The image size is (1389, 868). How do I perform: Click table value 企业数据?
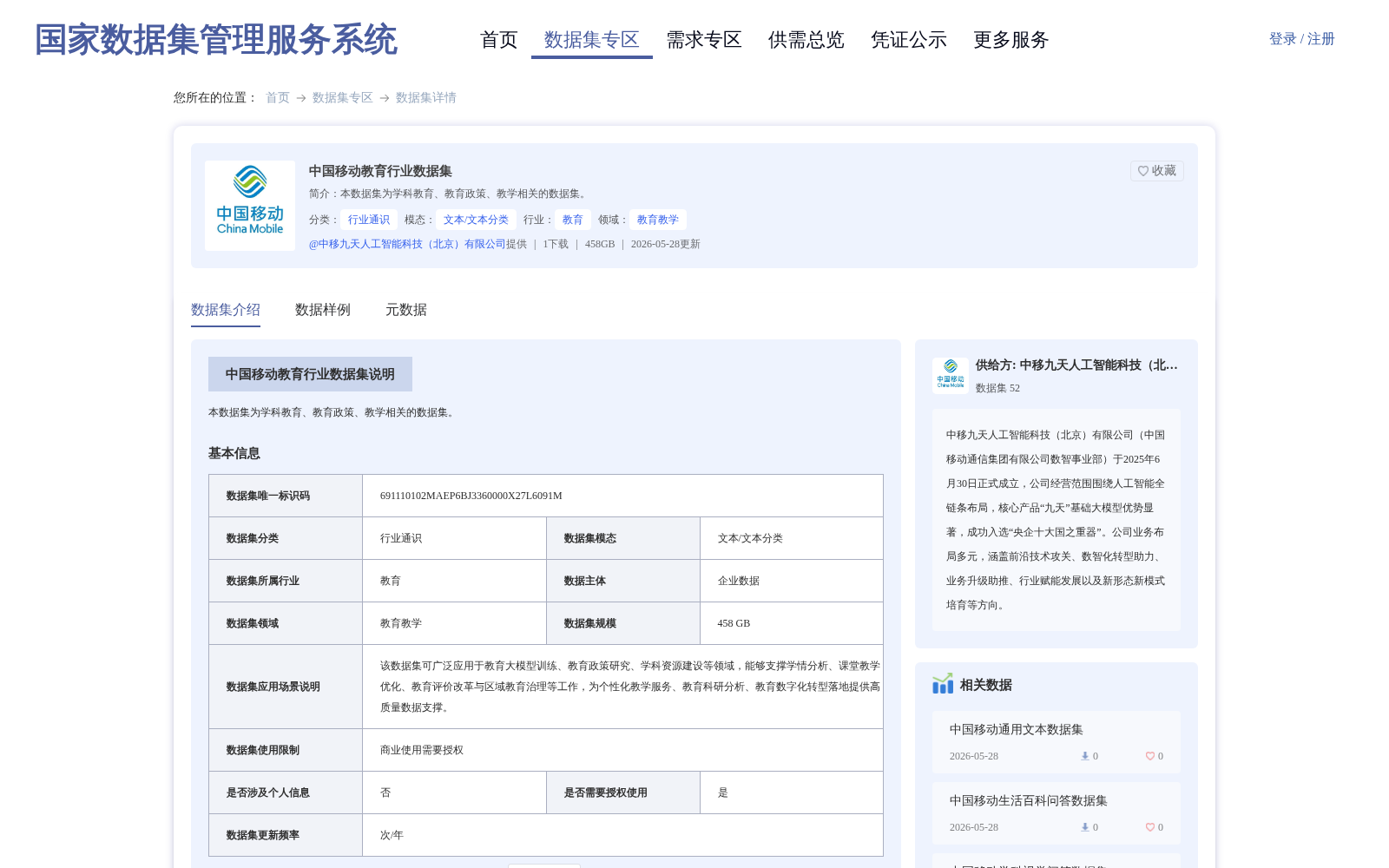(x=739, y=581)
